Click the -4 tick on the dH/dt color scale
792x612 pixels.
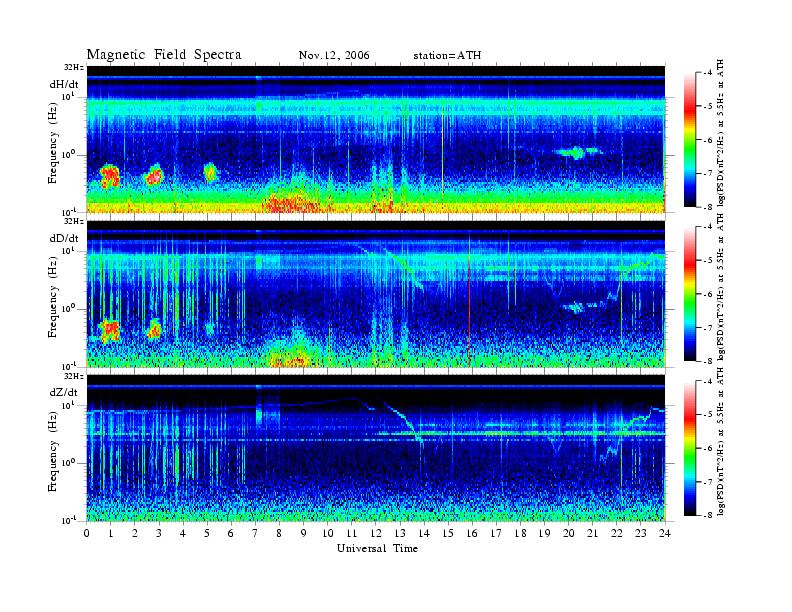pos(707,73)
